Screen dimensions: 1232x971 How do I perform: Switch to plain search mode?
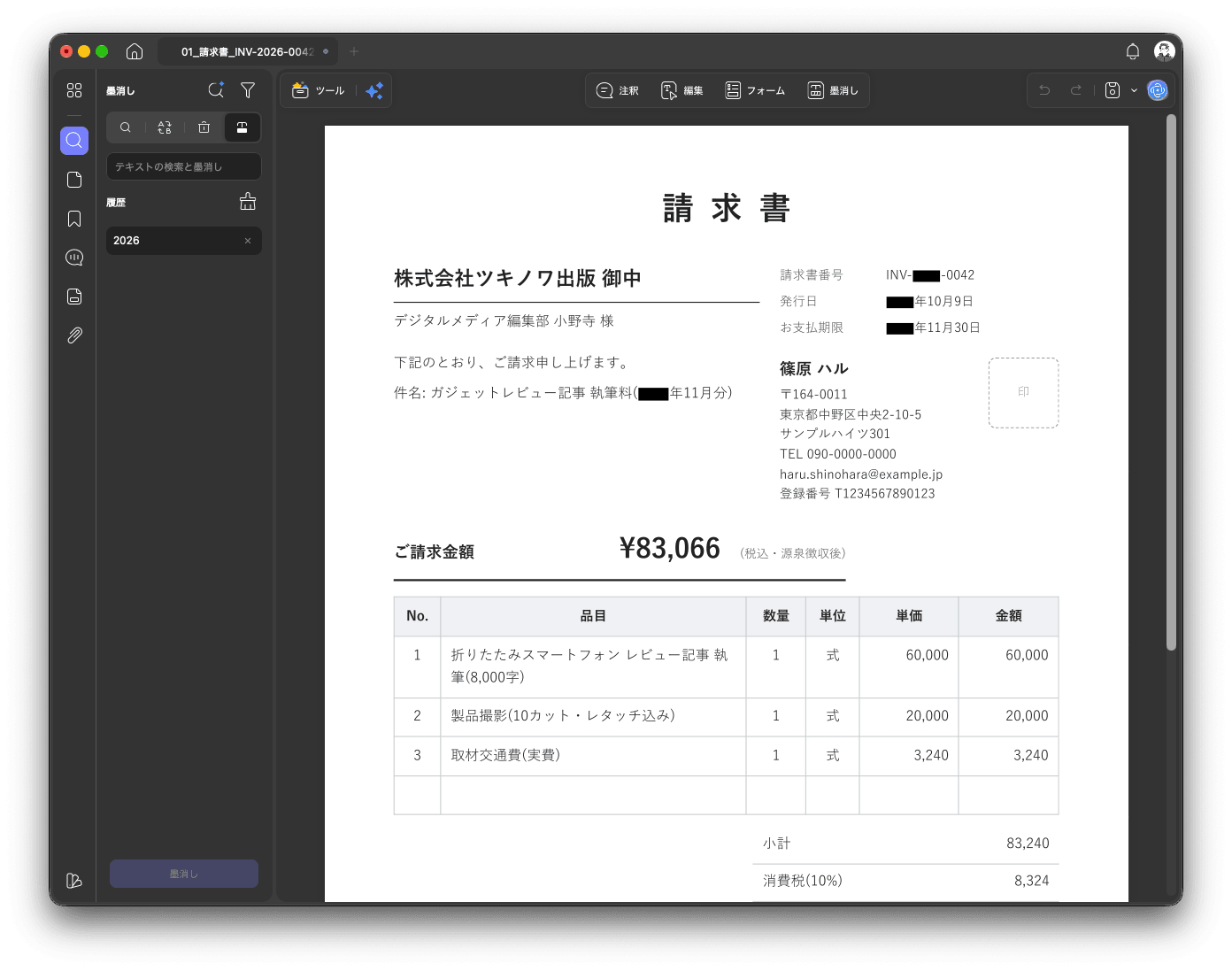pos(126,127)
